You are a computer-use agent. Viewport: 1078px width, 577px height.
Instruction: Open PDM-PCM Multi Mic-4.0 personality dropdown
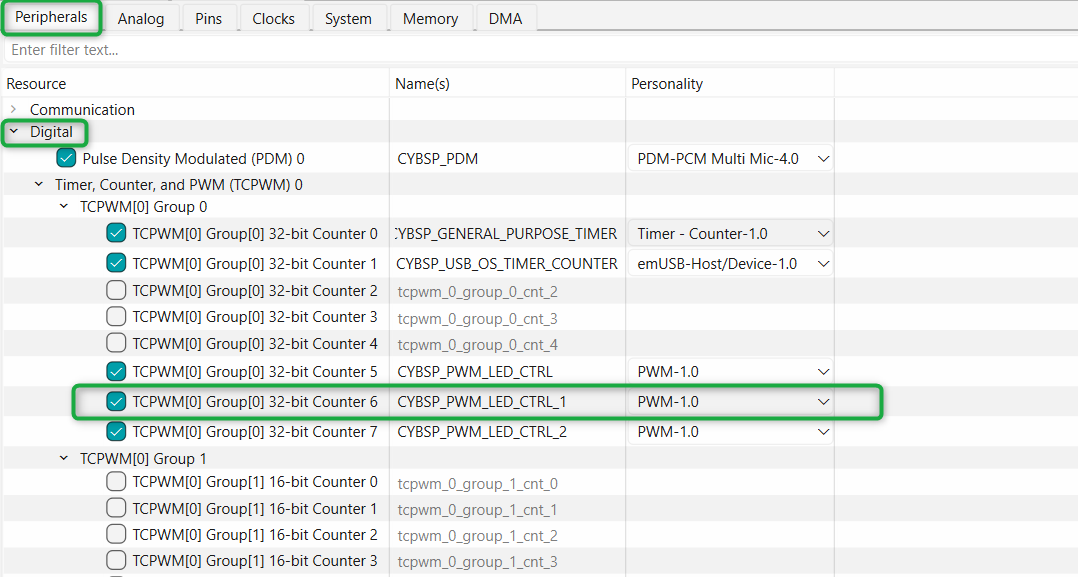click(823, 158)
